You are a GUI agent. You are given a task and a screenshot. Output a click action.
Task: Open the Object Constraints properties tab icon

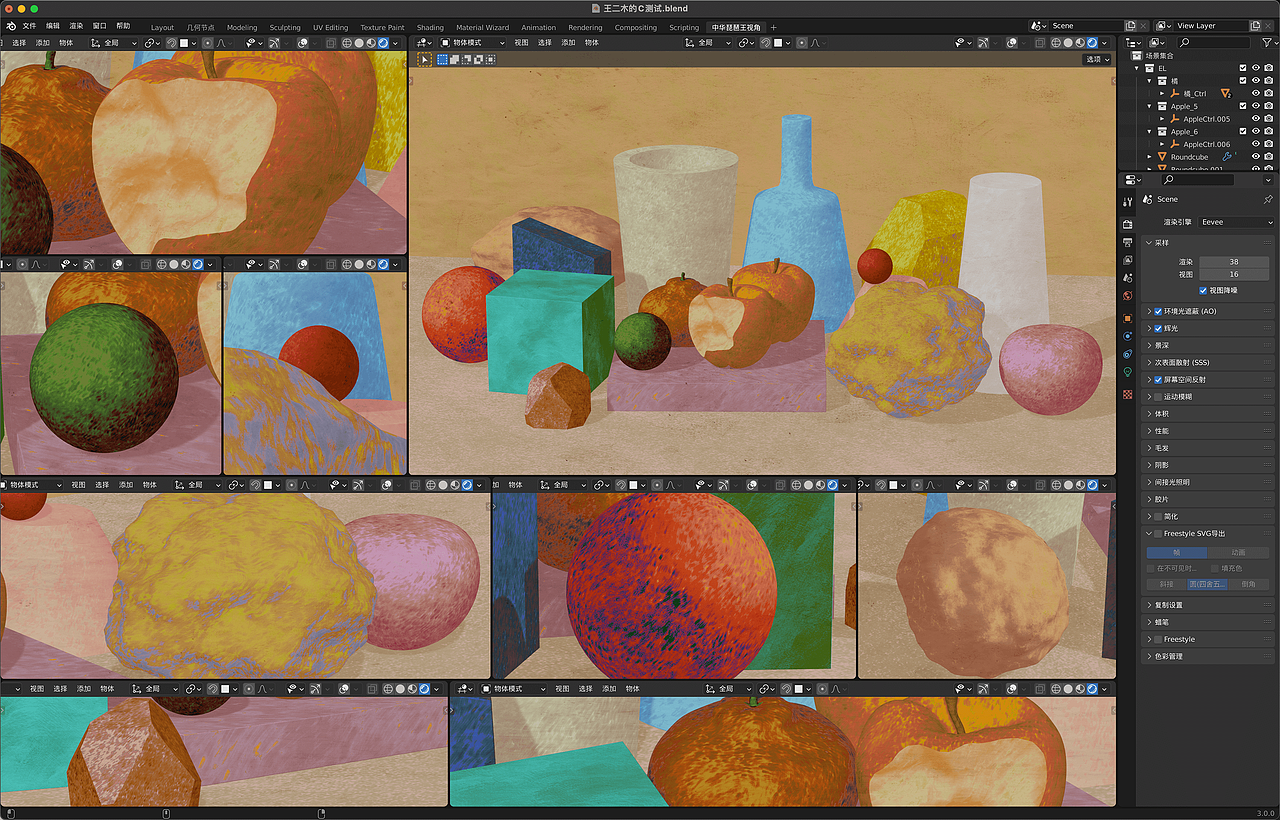point(1128,354)
